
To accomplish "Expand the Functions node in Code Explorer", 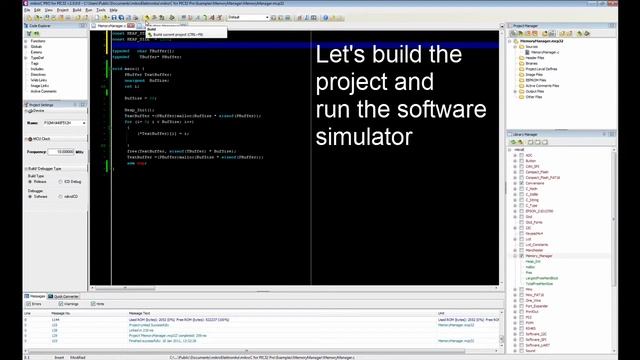I will click(26, 41).
